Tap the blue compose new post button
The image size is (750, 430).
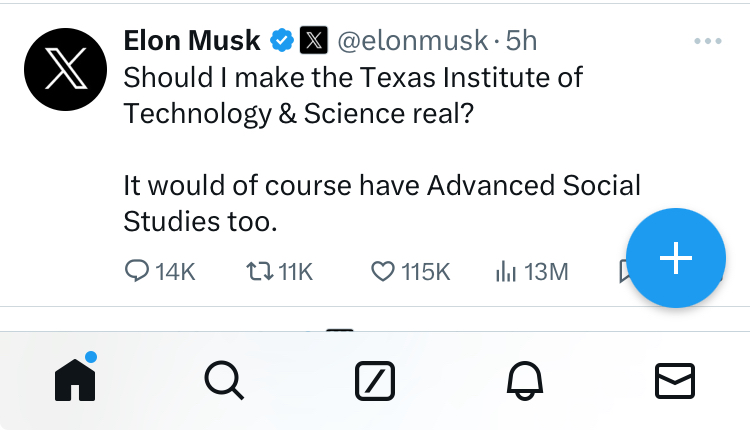click(675, 258)
